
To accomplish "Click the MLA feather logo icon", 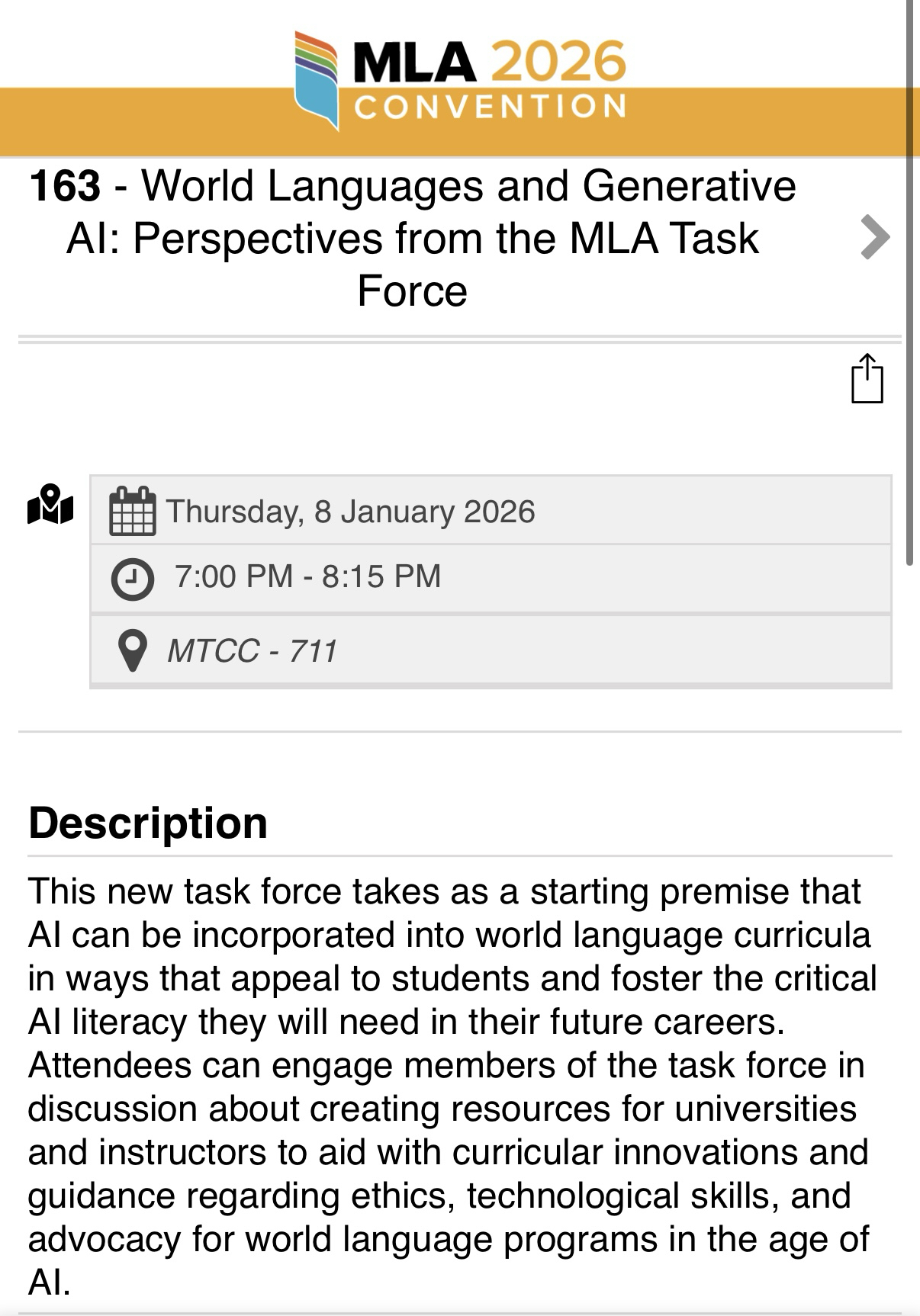I will point(317,79).
